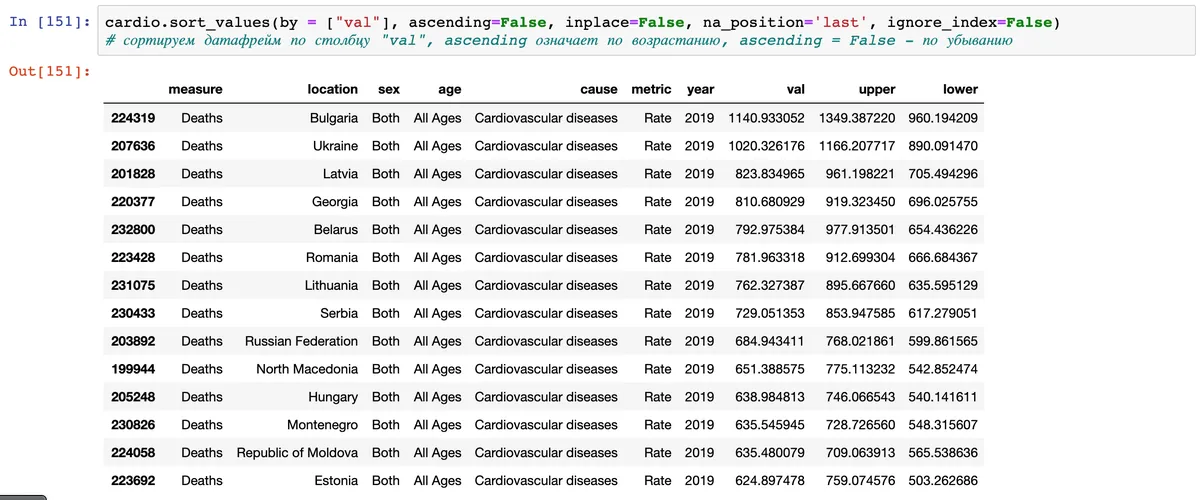Screen dimensions: 1200x500
Task: Click Latvia's upper value 961.198221
Action: (861, 174)
